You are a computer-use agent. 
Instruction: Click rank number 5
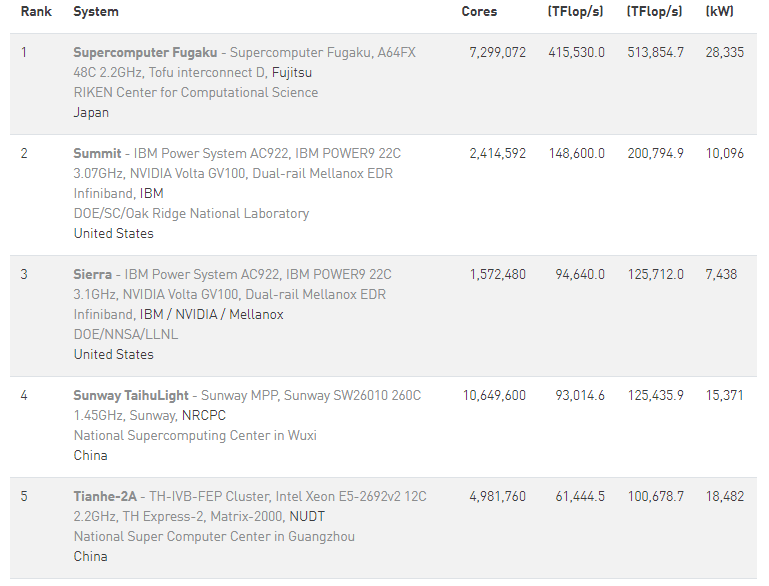point(24,496)
